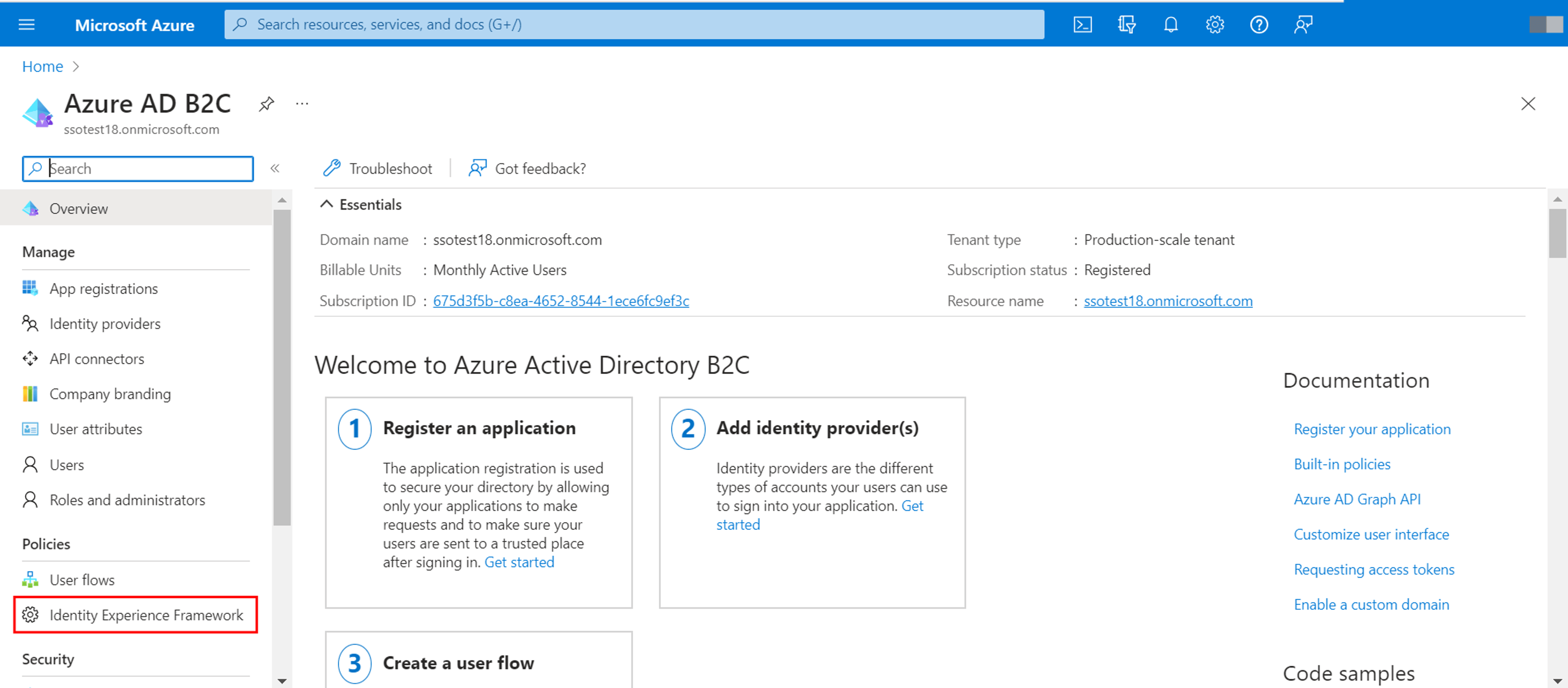
Task: Click the Production-scale tenant value
Action: (x=1158, y=240)
